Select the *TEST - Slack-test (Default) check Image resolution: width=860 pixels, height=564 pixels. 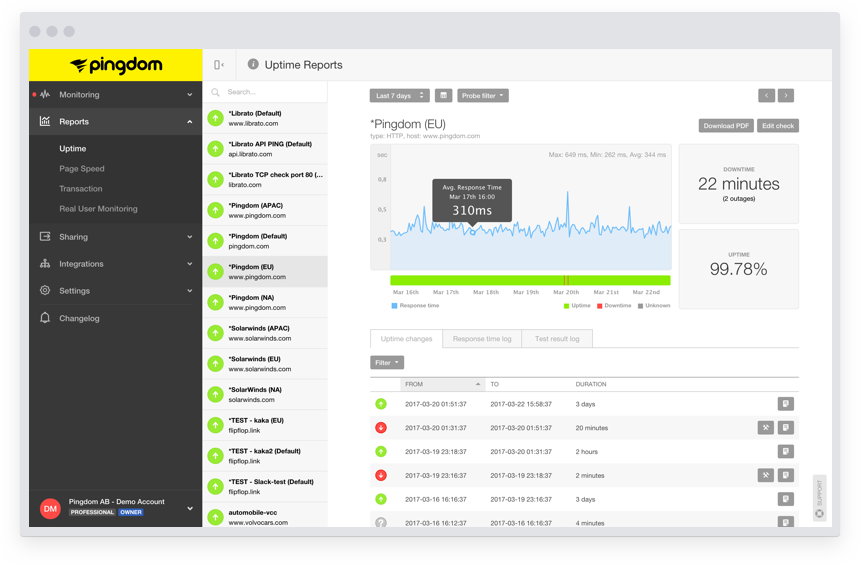[x=265, y=487]
